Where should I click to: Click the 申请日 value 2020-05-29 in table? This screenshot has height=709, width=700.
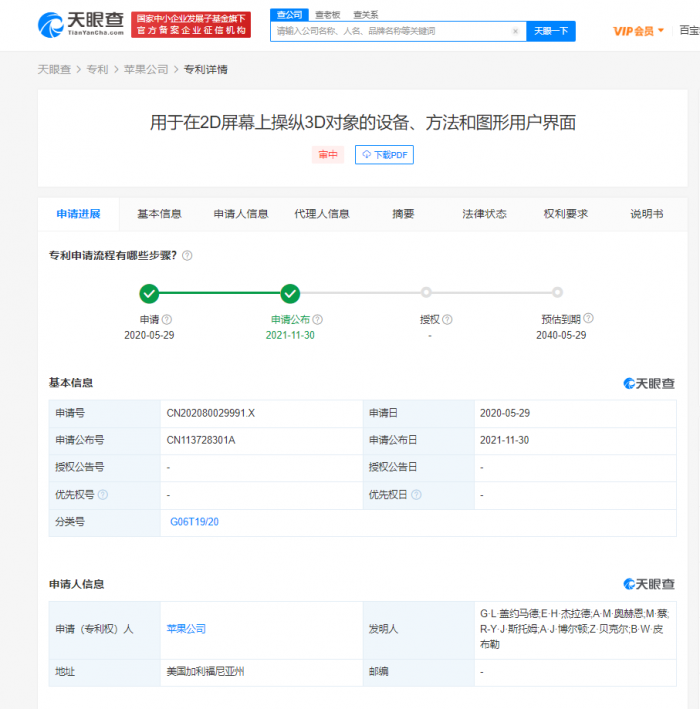click(x=505, y=413)
